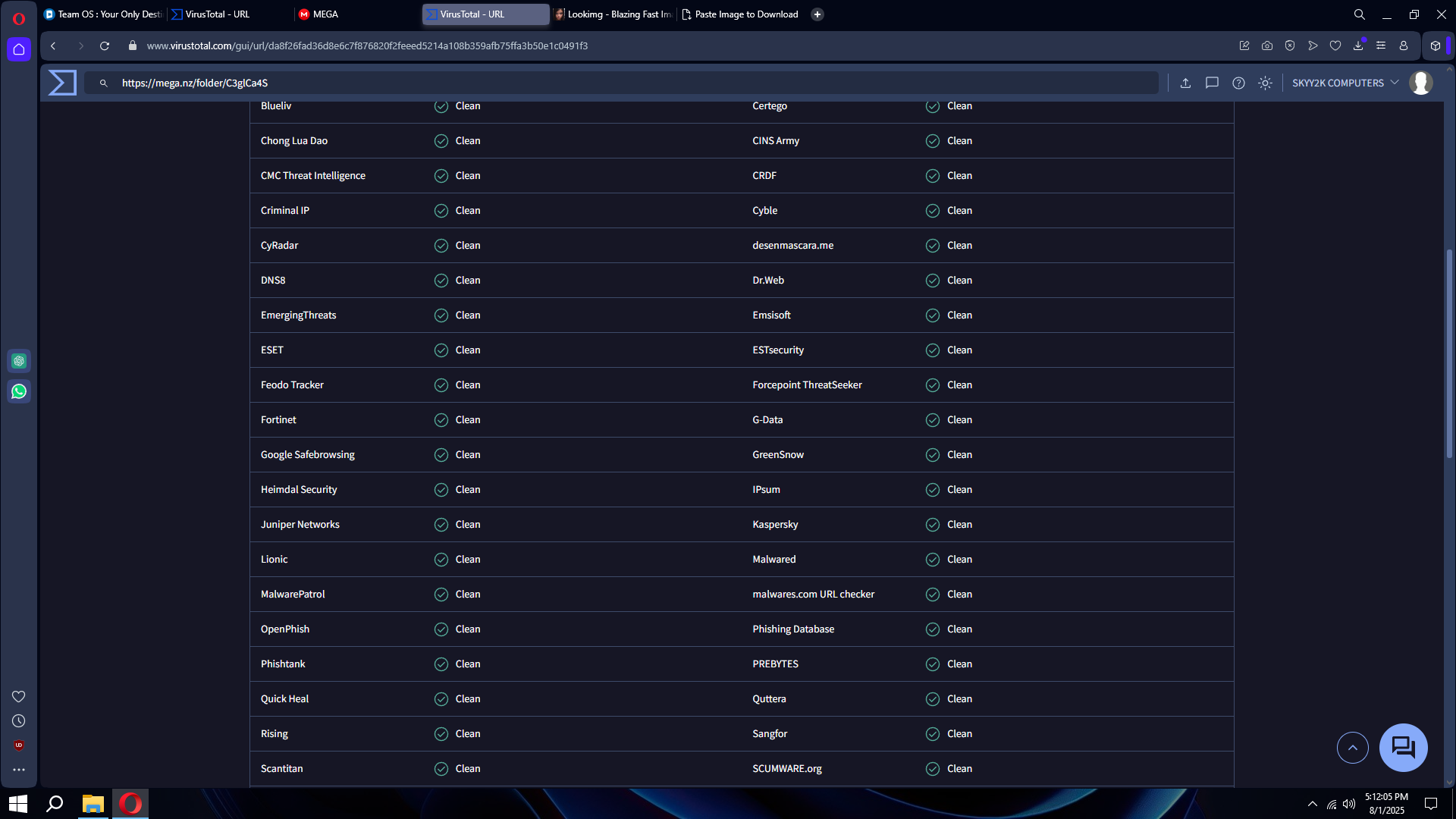Viewport: 1456px width, 819px height.
Task: Click the upload file icon
Action: [1185, 83]
